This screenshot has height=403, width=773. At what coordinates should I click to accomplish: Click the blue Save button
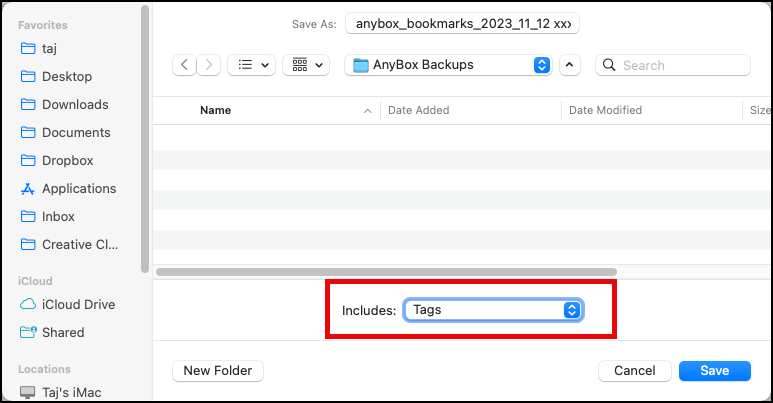[715, 370]
